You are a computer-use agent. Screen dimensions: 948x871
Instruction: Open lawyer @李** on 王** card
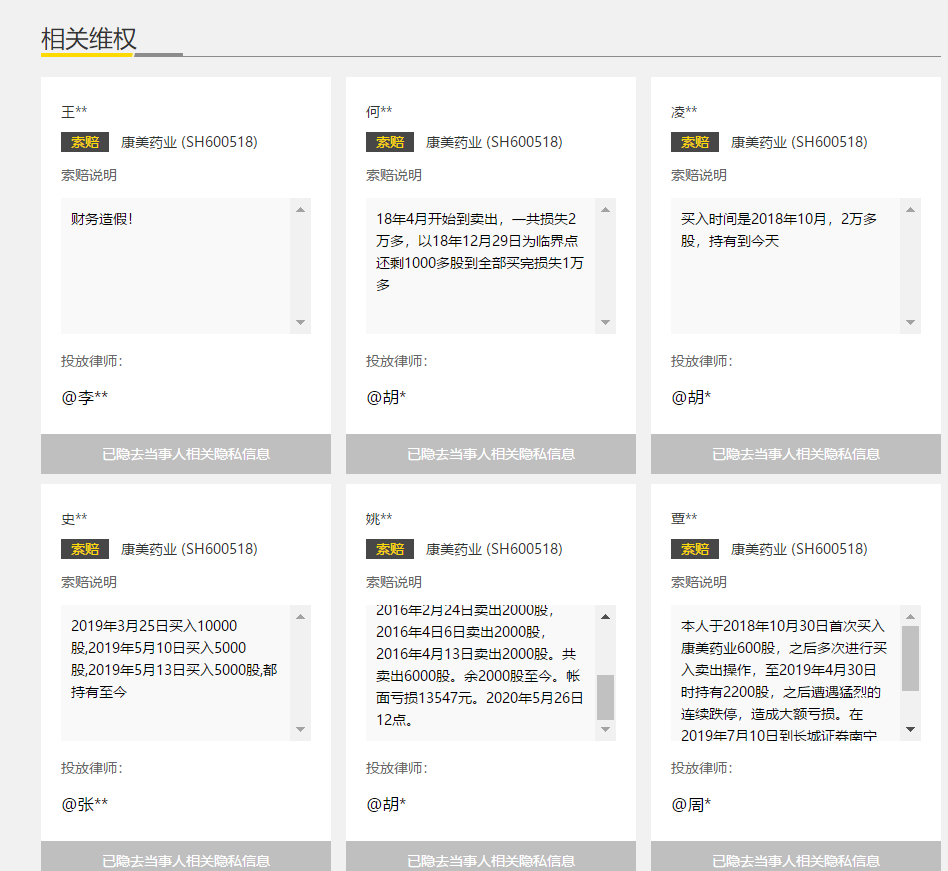point(85,397)
